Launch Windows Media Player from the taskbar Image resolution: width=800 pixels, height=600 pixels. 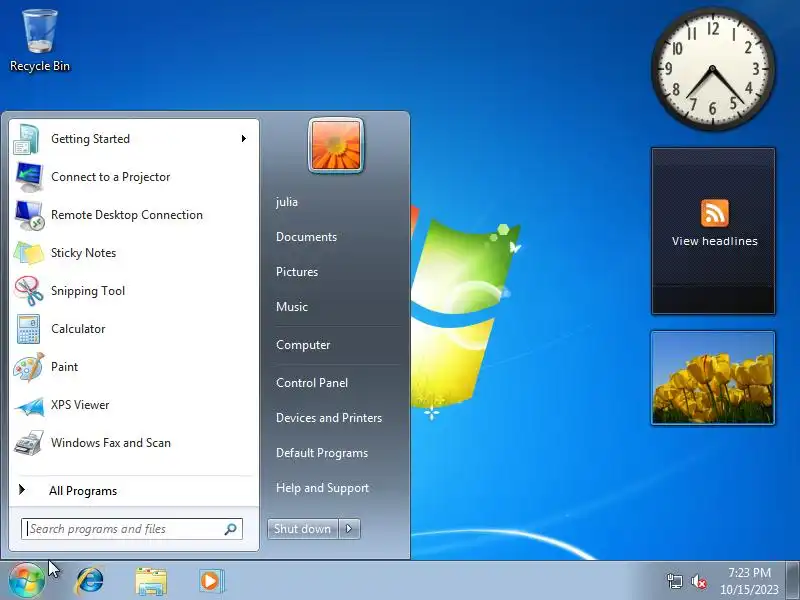(x=211, y=581)
